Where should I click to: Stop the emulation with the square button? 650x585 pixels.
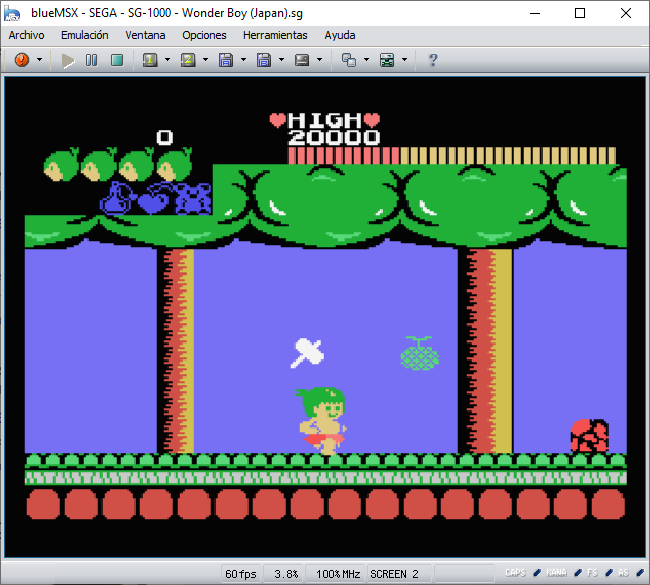(117, 61)
